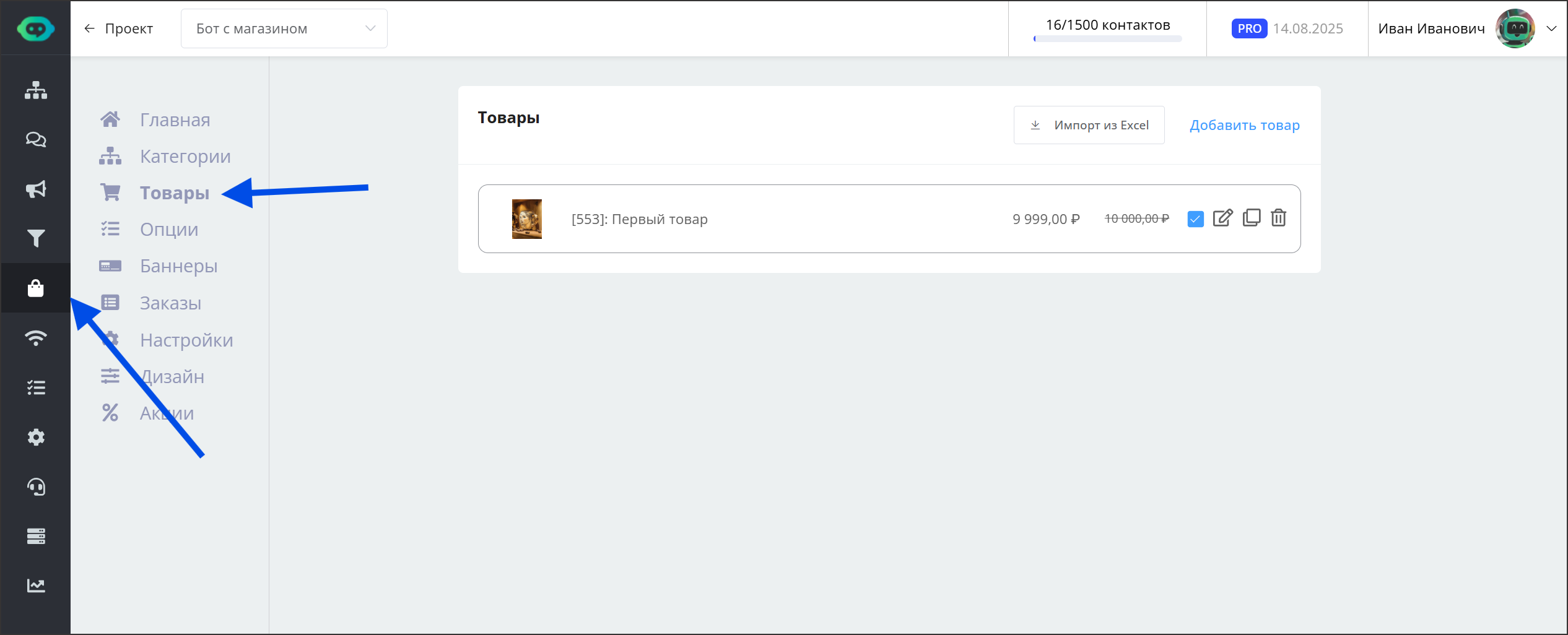Open the chats icon in left sidebar

36,140
